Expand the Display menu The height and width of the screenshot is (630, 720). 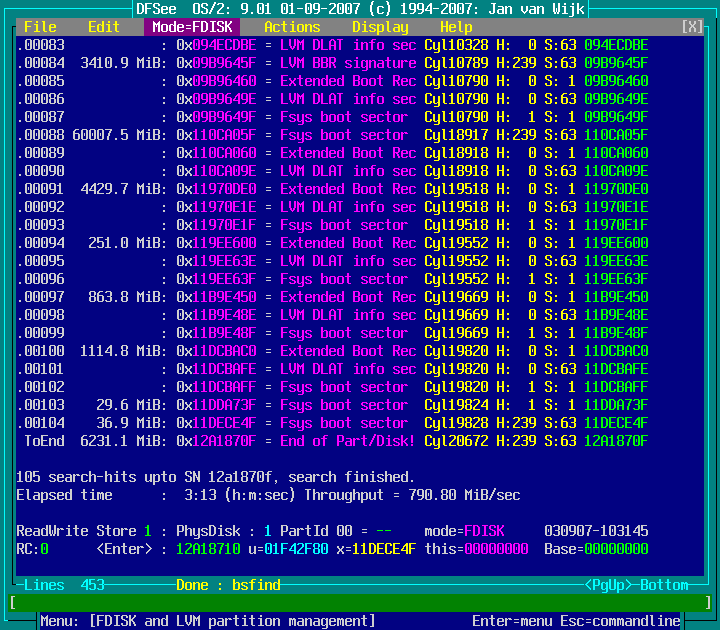380,27
